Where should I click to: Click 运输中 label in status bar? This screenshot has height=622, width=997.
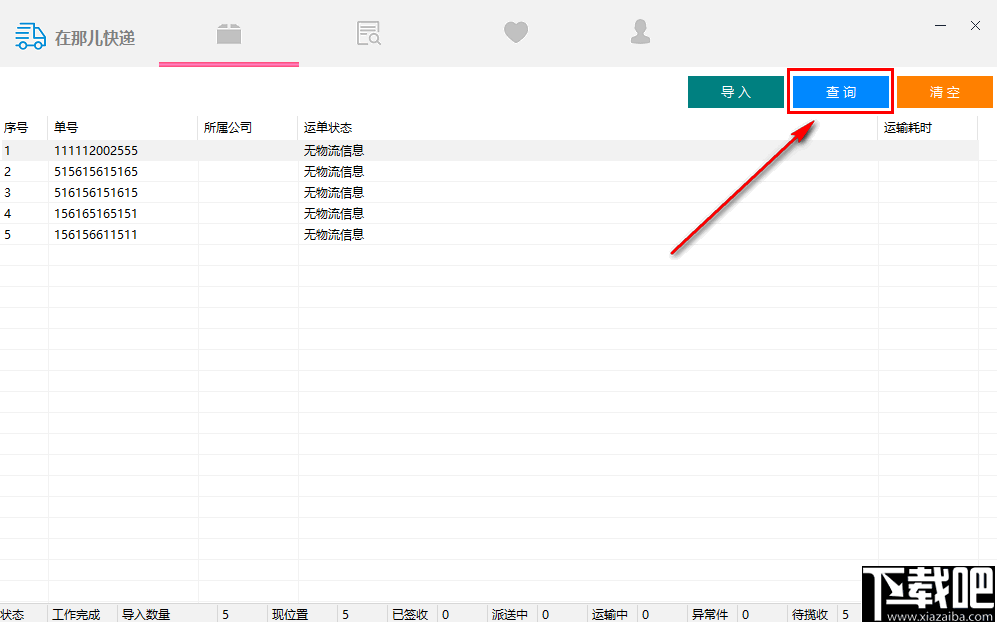(610, 614)
